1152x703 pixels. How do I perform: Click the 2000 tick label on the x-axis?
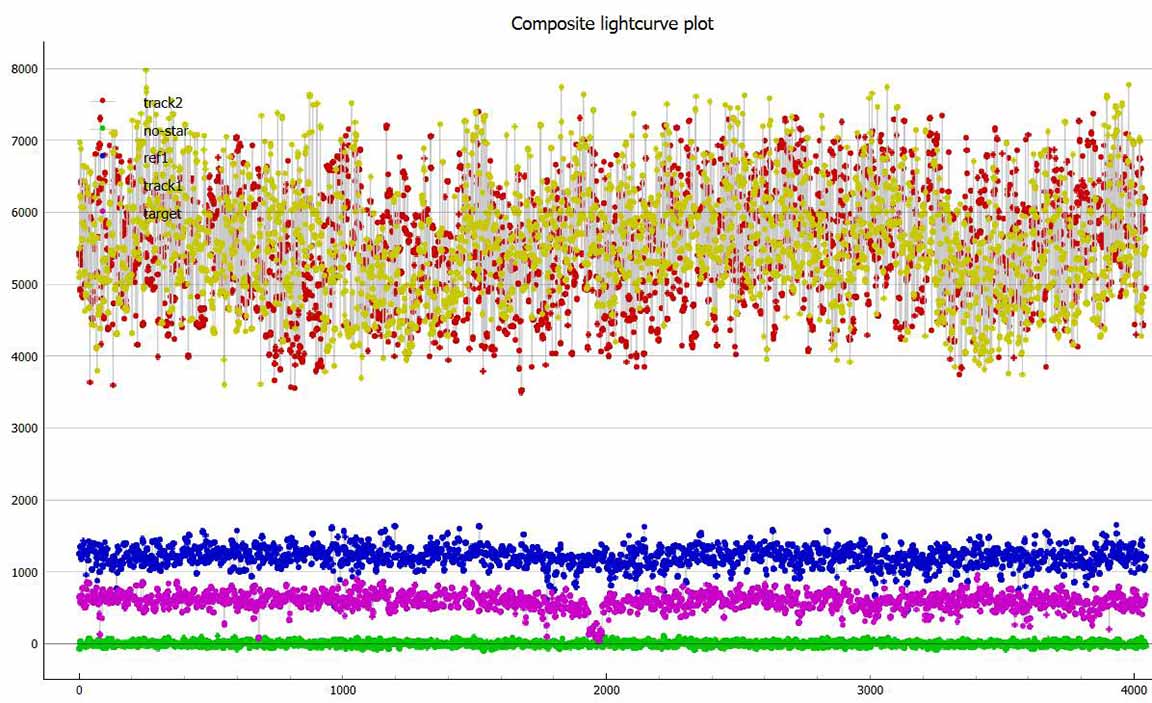point(607,689)
